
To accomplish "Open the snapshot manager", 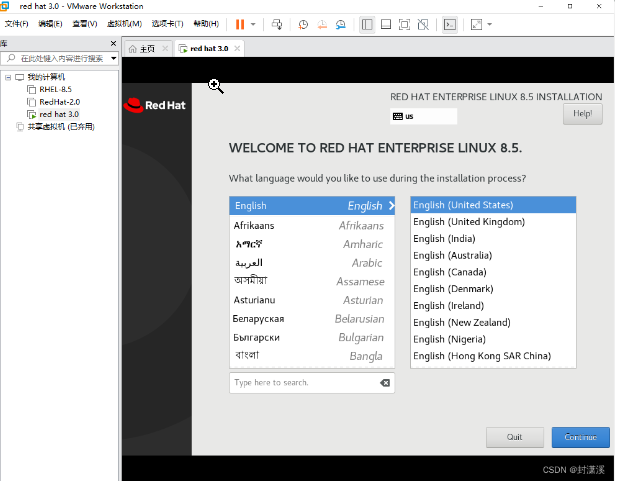I will tap(341, 24).
